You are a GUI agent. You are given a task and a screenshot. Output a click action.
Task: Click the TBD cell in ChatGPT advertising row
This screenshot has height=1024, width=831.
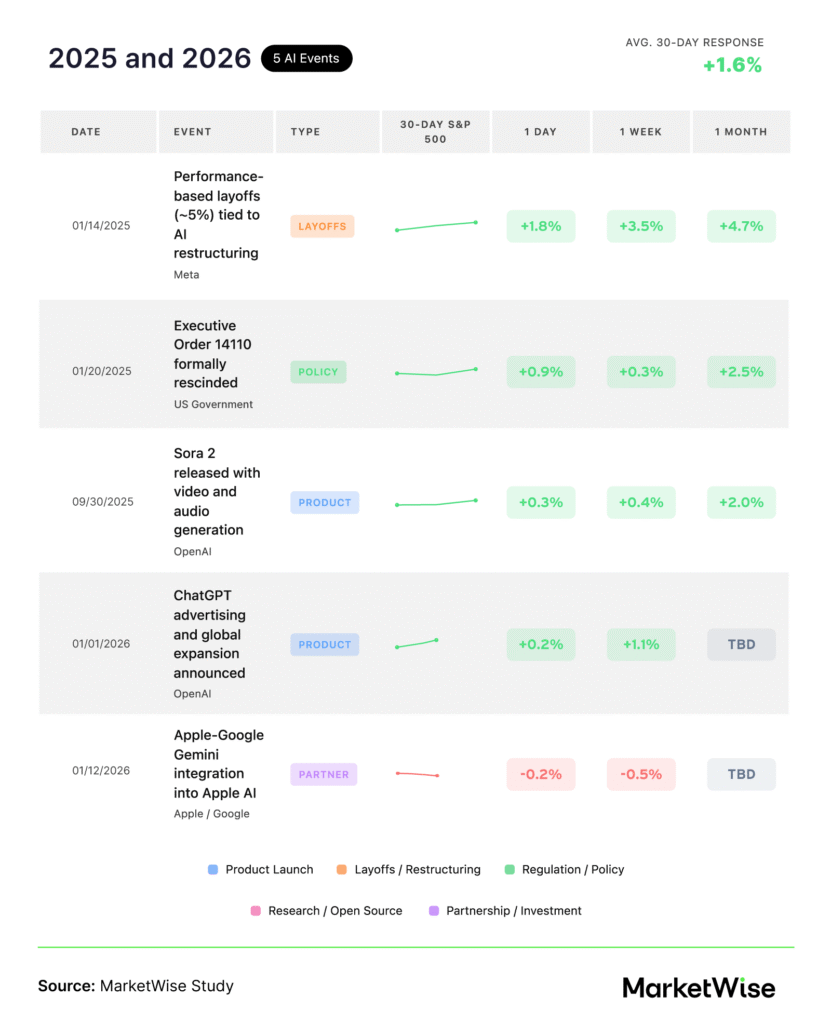[x=741, y=645]
